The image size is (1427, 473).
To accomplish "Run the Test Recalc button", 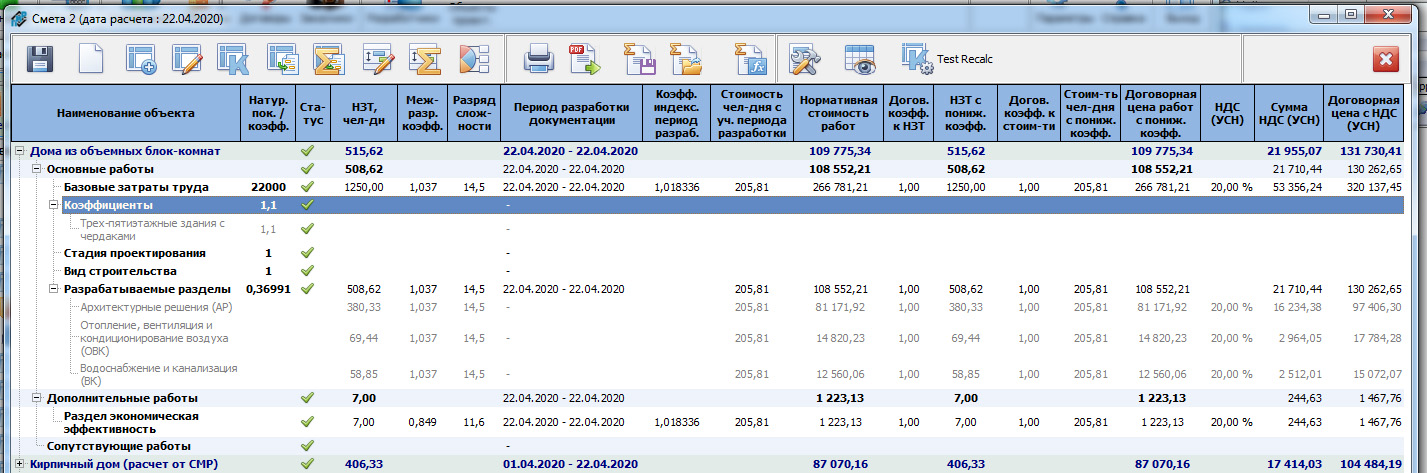I will (946, 59).
